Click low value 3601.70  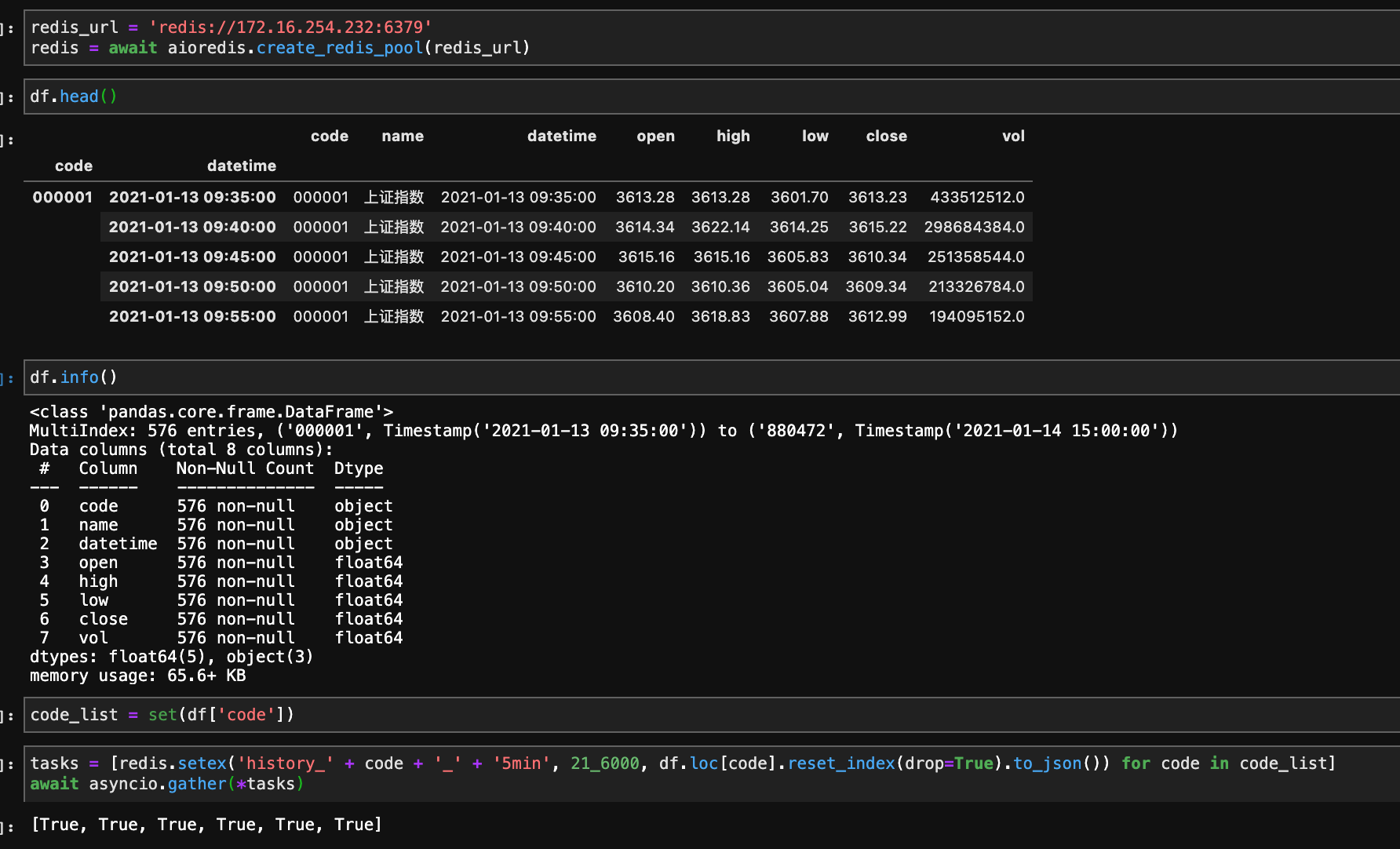(799, 197)
